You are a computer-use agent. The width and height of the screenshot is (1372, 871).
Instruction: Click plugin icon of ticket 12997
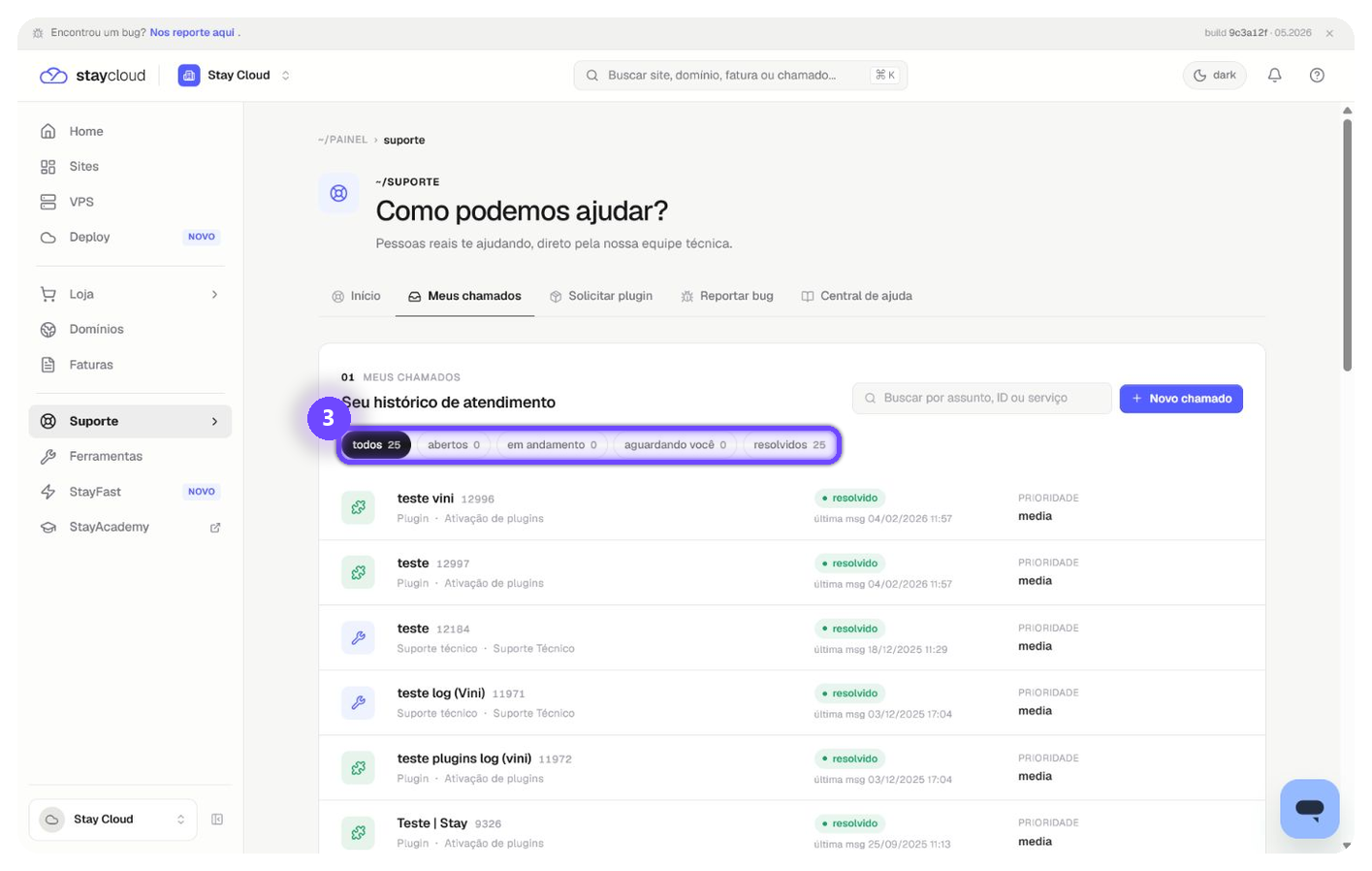point(358,572)
